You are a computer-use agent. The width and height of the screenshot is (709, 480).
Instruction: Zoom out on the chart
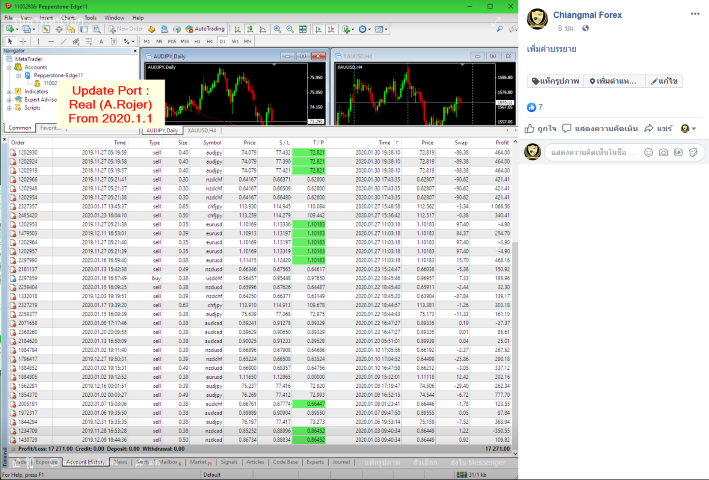pyautogui.click(x=290, y=29)
